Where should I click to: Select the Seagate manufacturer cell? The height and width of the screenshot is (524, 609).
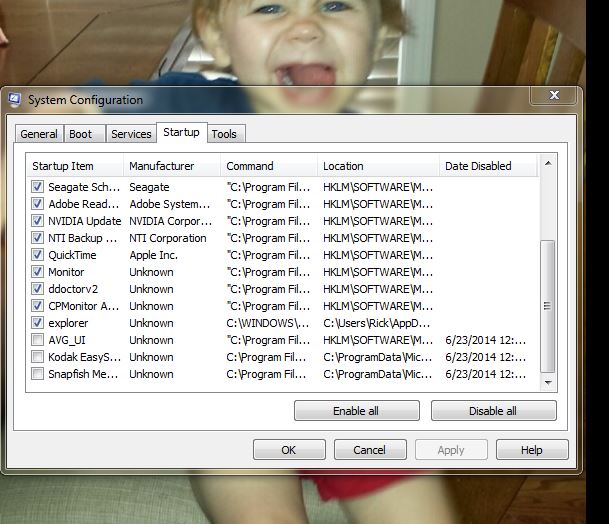150,187
